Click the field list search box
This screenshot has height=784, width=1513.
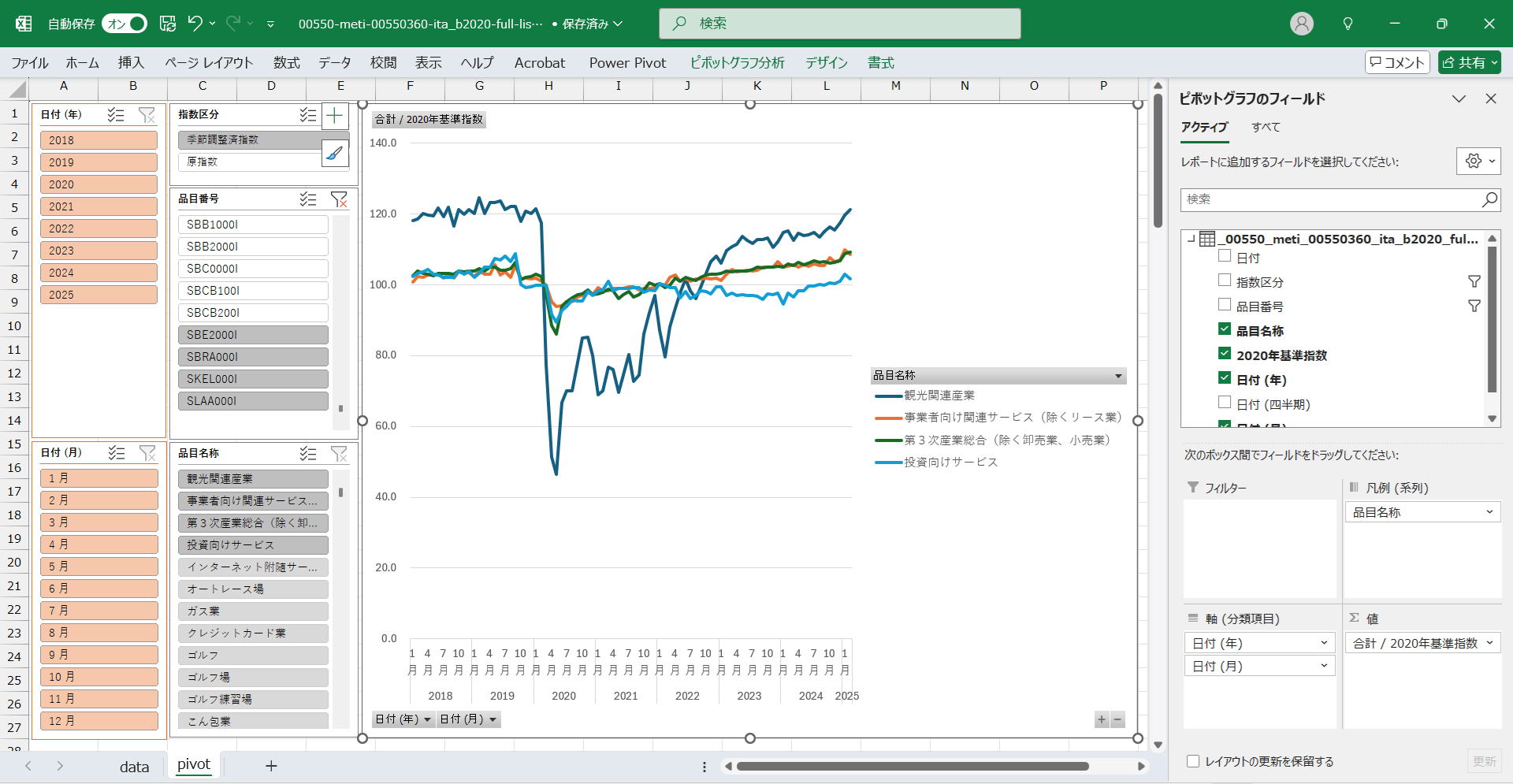1332,199
